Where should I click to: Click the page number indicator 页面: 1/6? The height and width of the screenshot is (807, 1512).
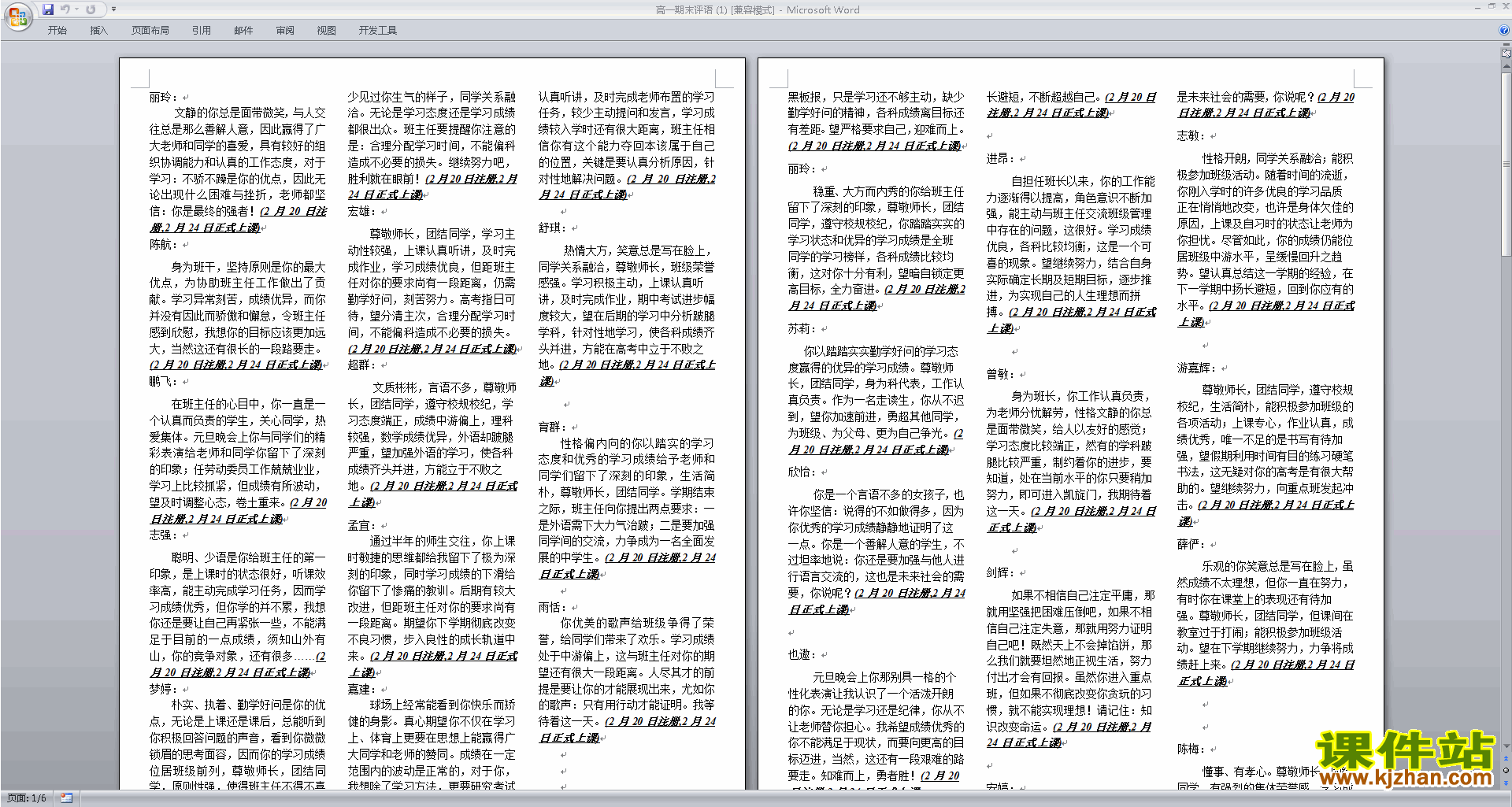coord(27,798)
